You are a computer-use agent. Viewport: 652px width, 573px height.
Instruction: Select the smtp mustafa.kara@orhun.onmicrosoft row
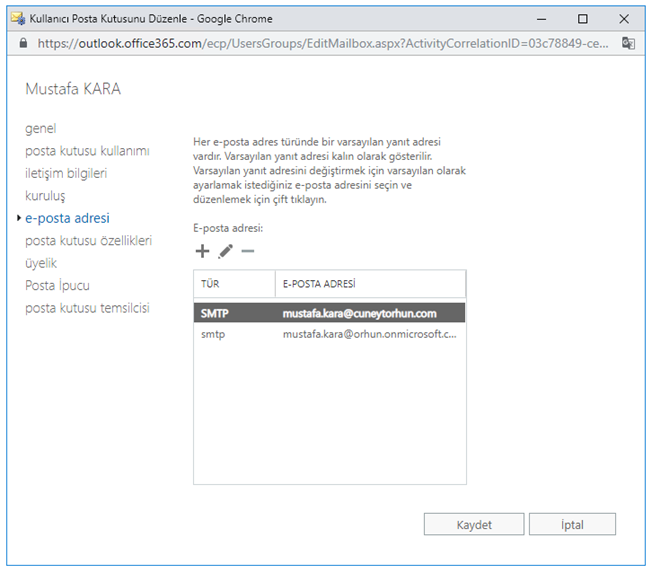(x=329, y=334)
